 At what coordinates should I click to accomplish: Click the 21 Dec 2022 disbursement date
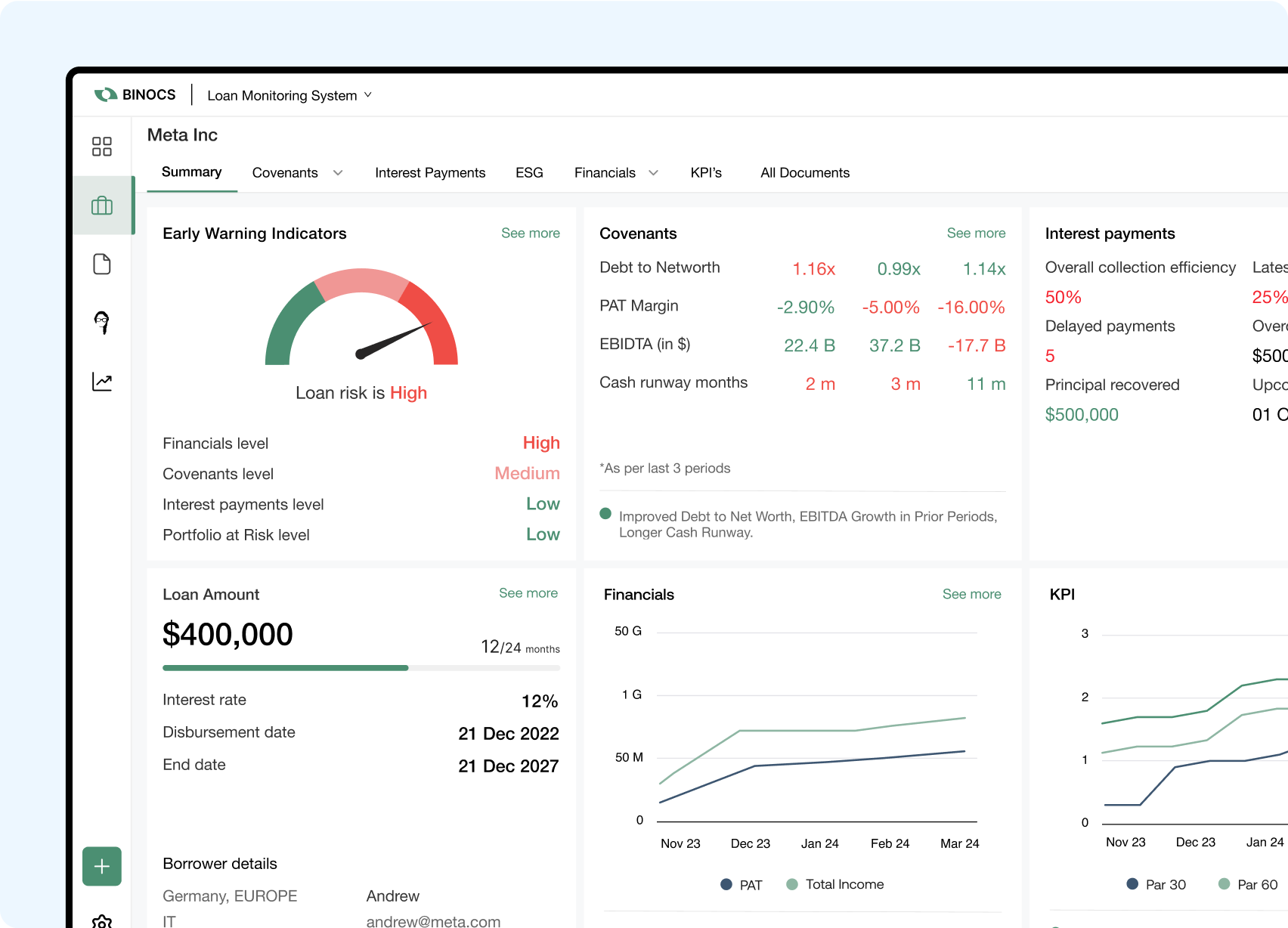point(508,734)
